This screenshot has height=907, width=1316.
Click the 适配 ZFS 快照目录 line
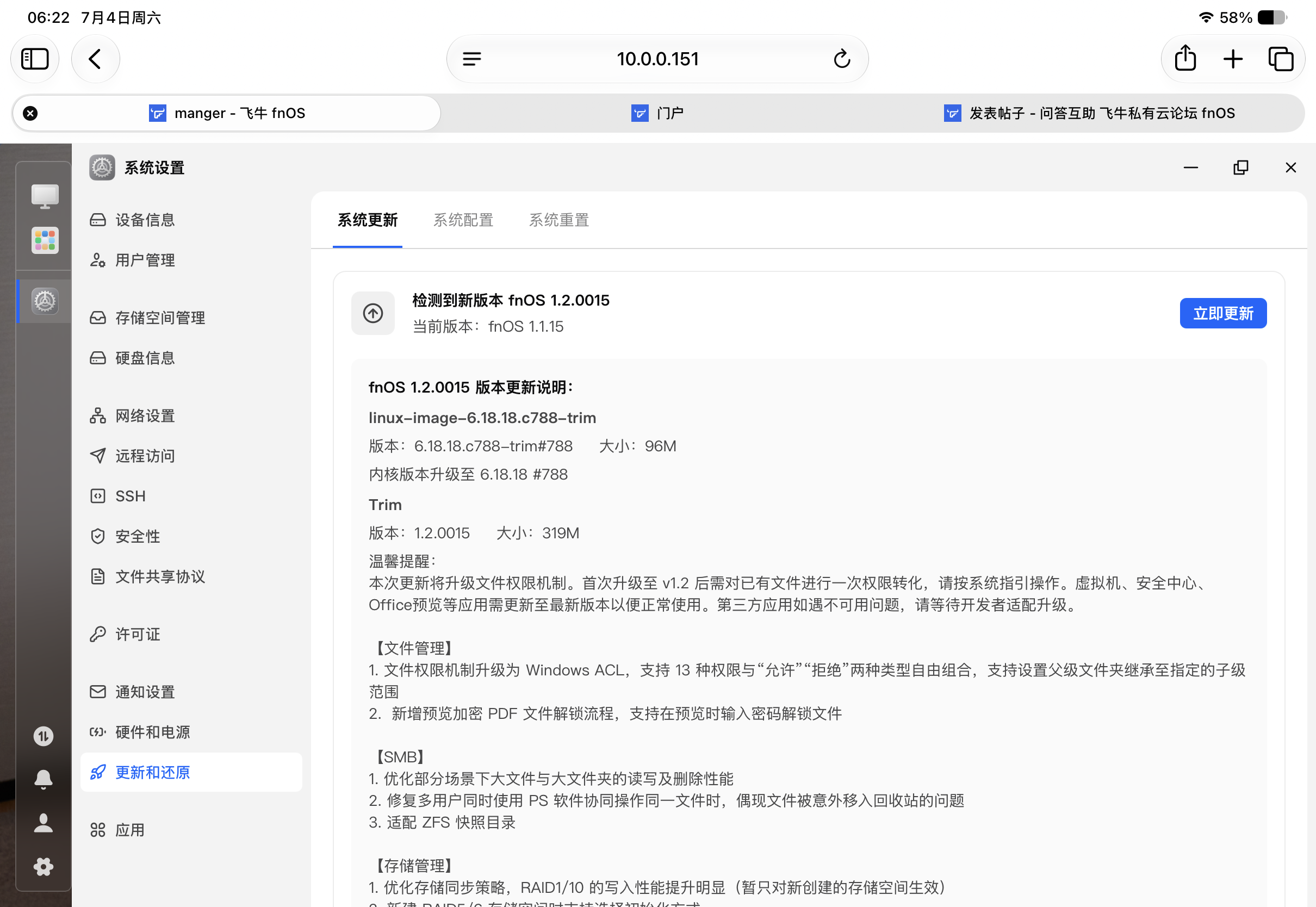click(442, 822)
